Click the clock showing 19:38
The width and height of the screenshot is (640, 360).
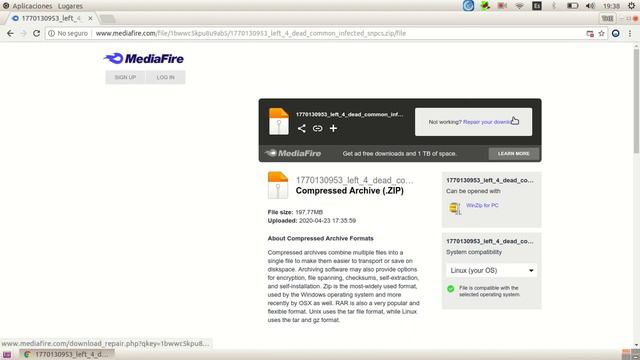coord(611,6)
